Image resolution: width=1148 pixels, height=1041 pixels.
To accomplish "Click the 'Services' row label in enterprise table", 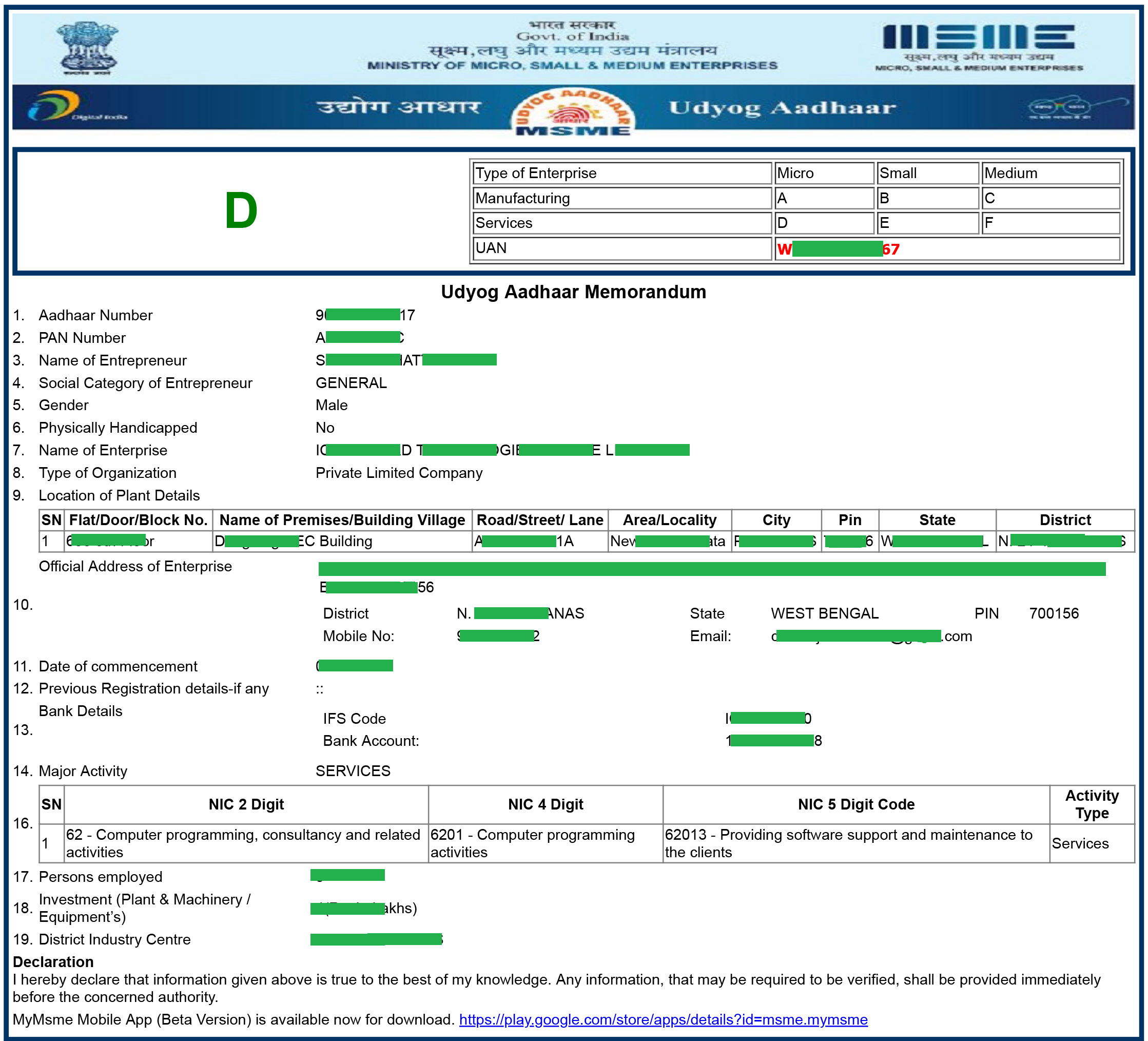I will 622,223.
